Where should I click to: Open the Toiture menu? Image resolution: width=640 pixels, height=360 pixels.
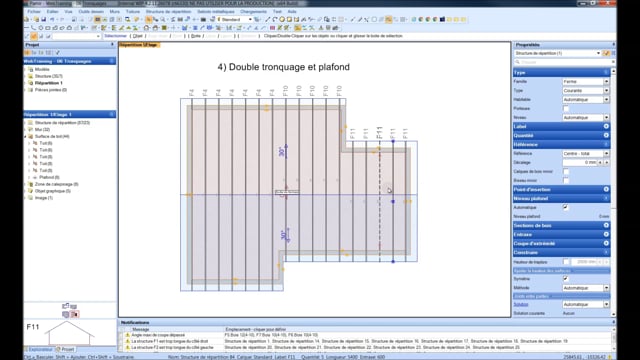pos(132,12)
